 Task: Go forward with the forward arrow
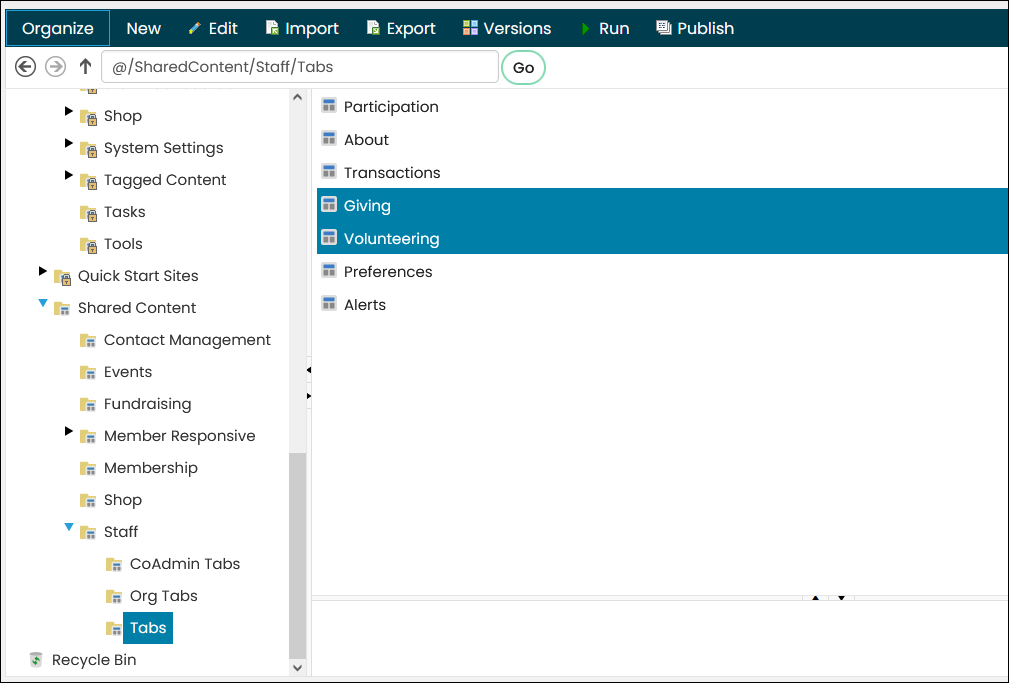pyautogui.click(x=55, y=66)
